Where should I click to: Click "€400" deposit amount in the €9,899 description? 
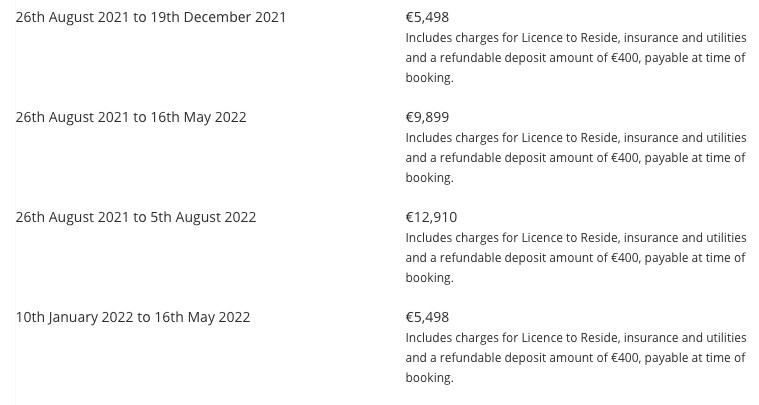point(624,158)
